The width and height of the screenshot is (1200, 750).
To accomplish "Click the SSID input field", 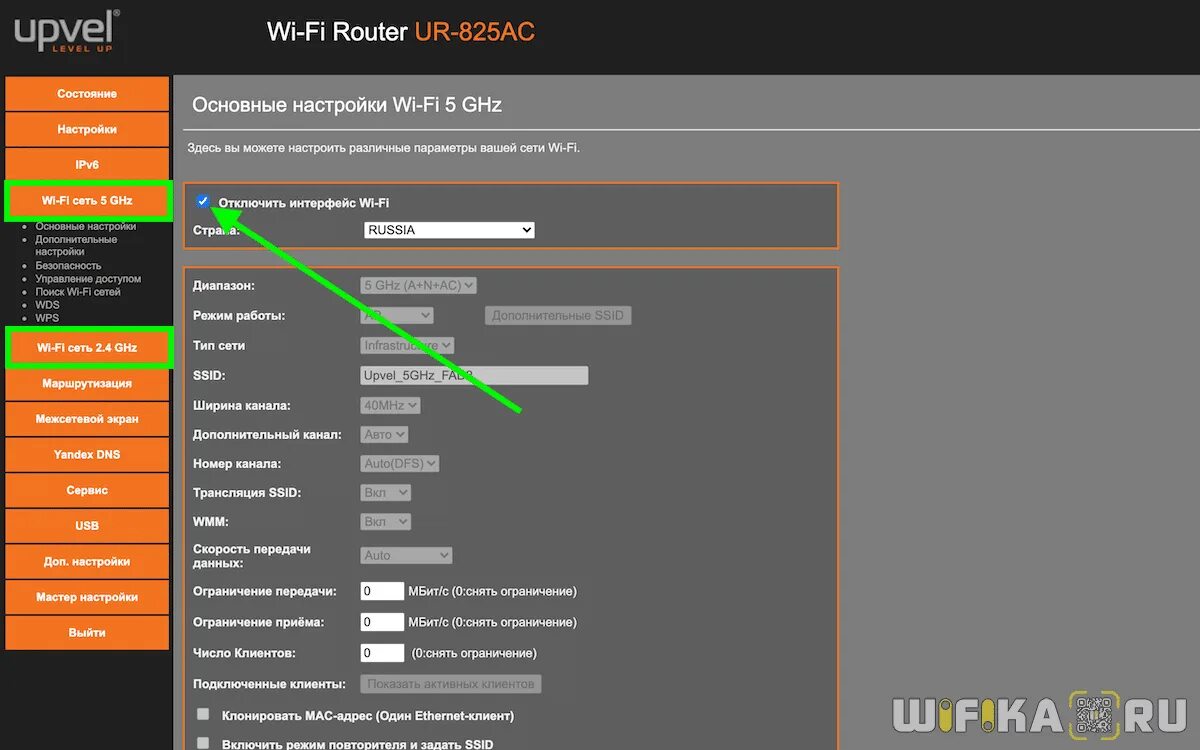I will (474, 375).
